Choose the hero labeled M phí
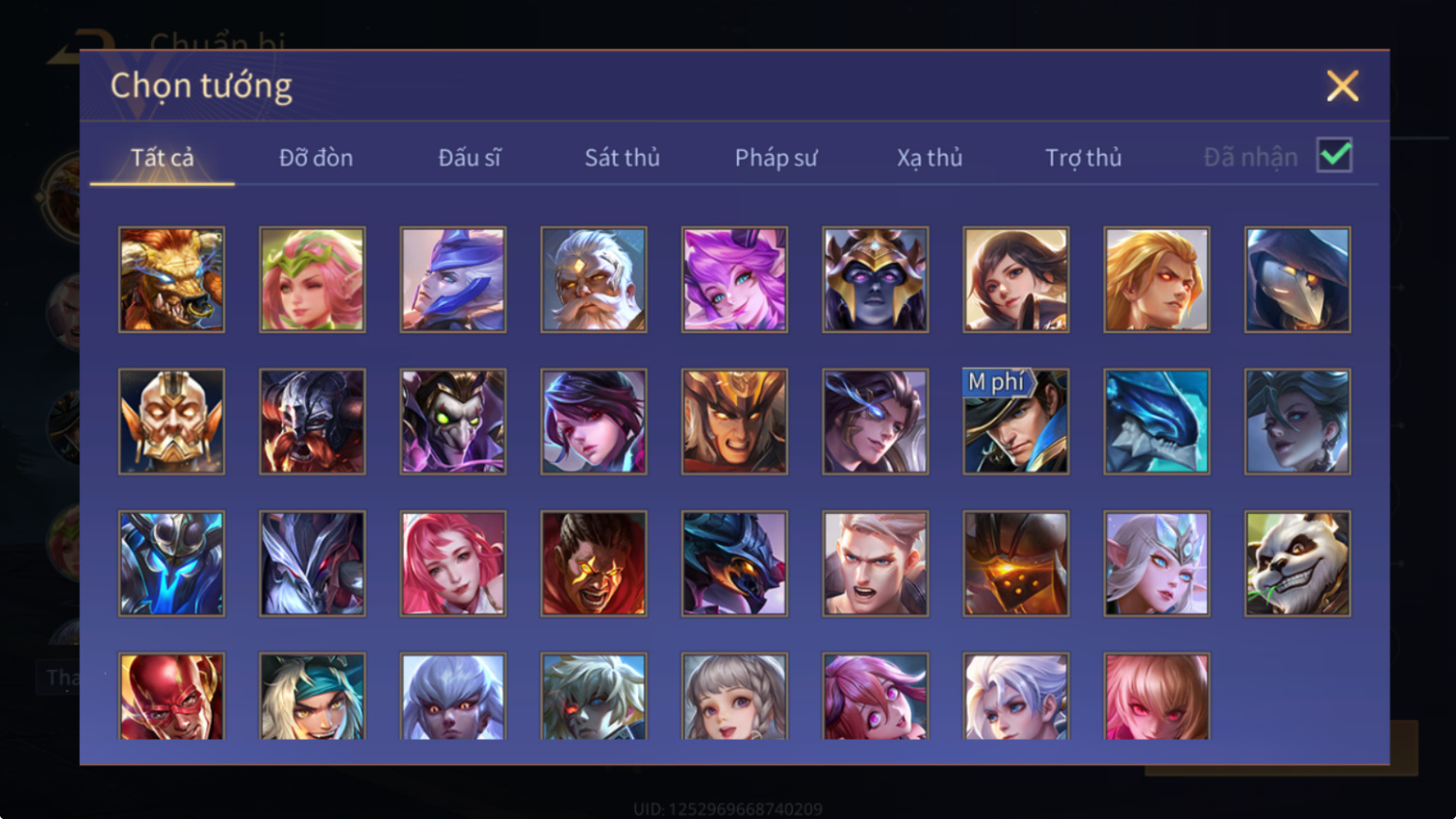 pyautogui.click(x=1016, y=421)
